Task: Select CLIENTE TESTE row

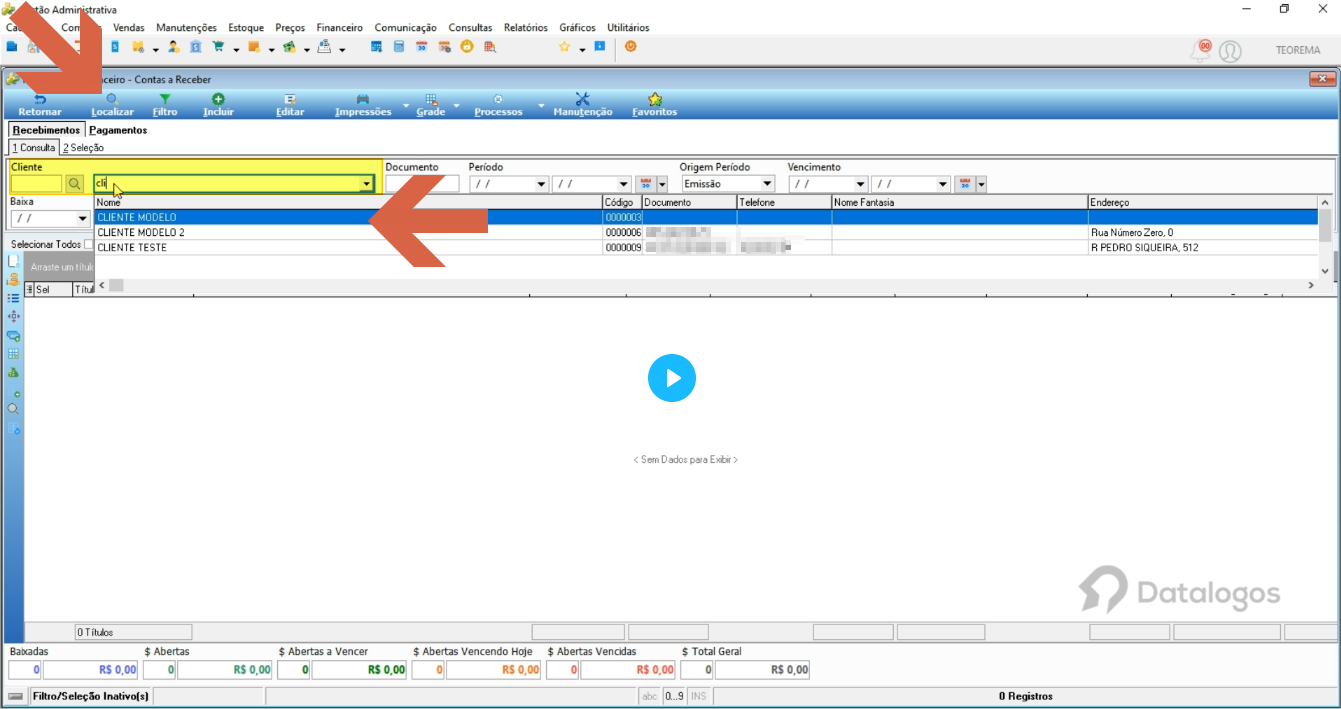Action: 706,247
